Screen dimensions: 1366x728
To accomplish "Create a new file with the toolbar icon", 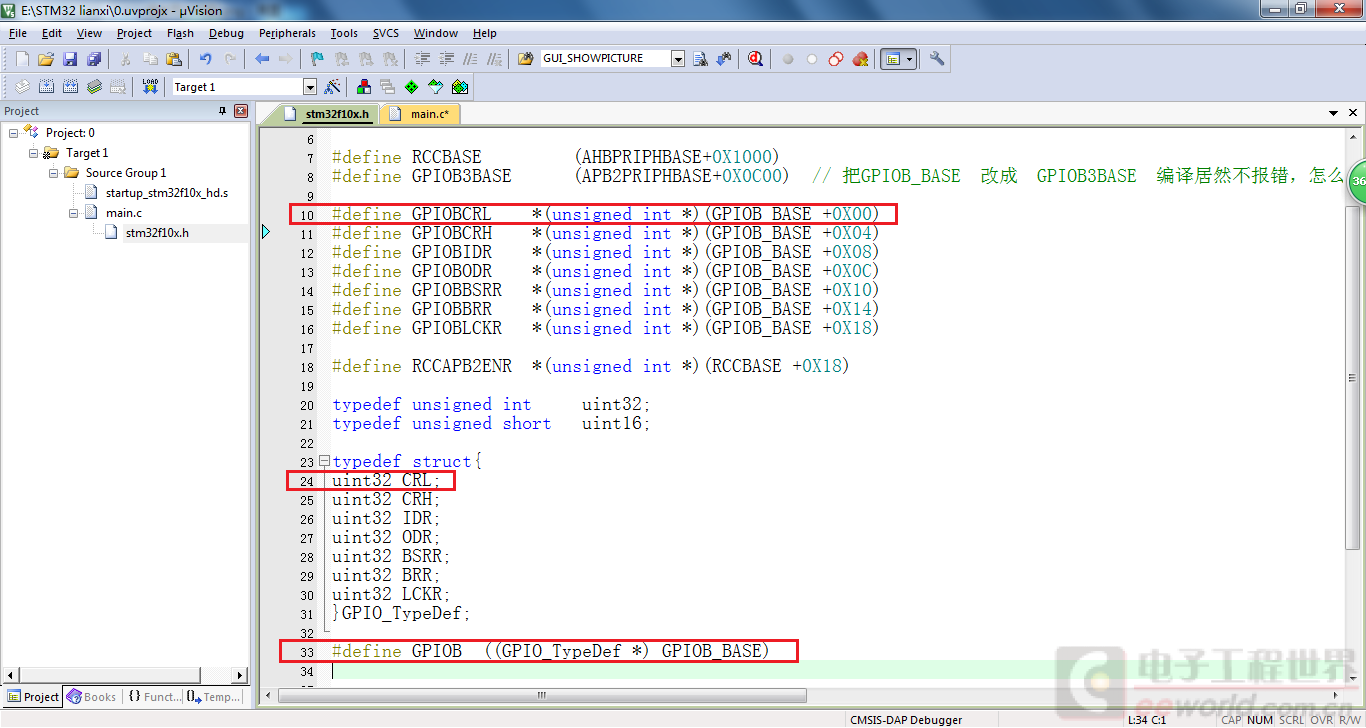I will (22, 59).
